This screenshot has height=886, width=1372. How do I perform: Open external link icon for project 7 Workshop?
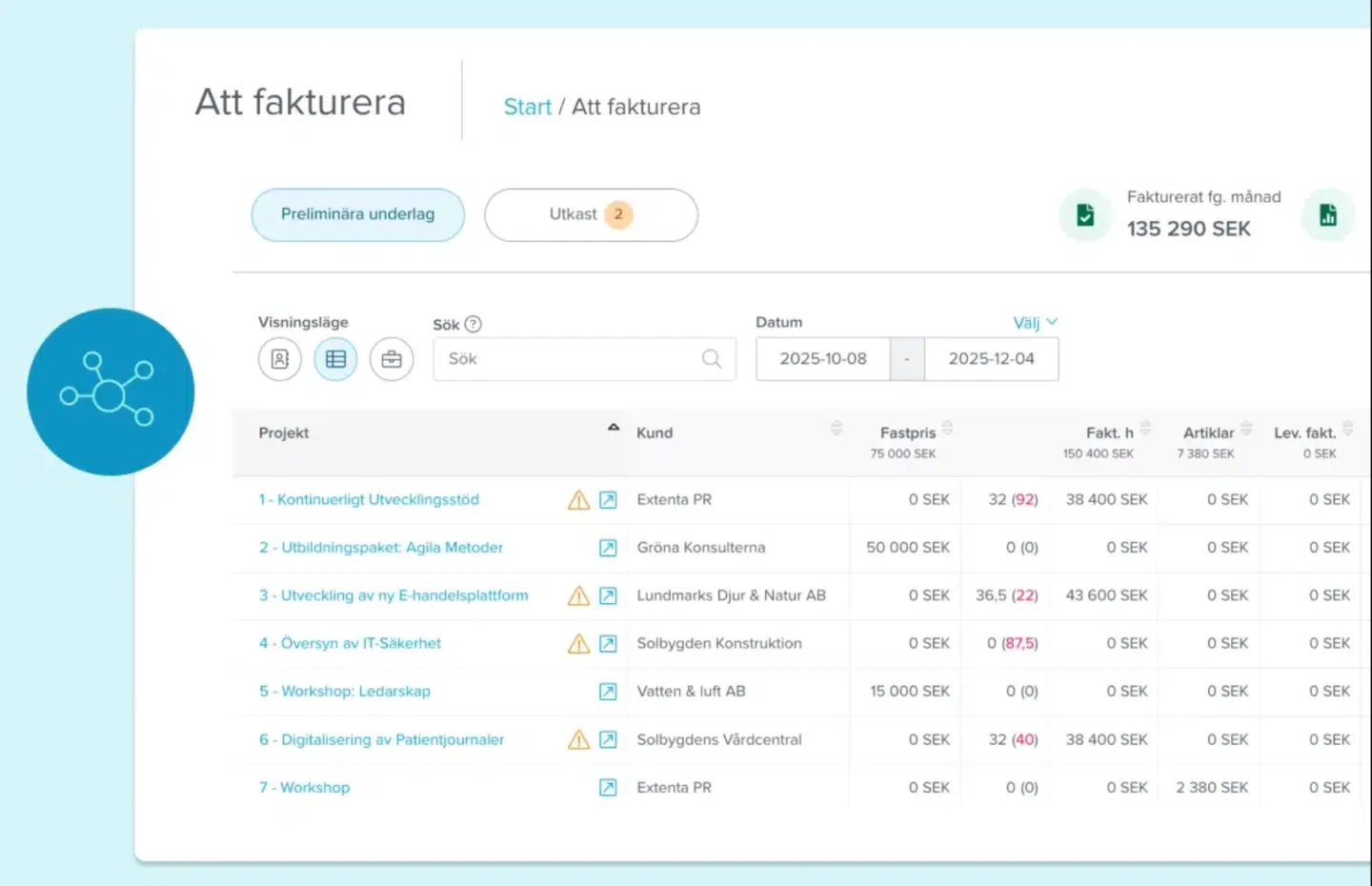click(608, 788)
